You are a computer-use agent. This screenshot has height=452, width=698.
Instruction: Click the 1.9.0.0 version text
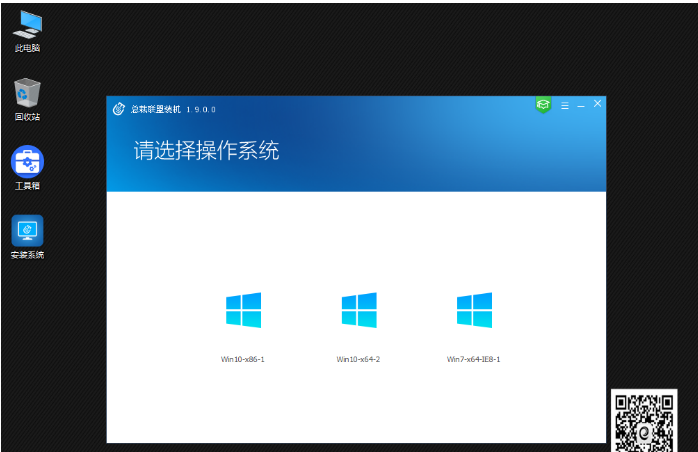(201, 110)
